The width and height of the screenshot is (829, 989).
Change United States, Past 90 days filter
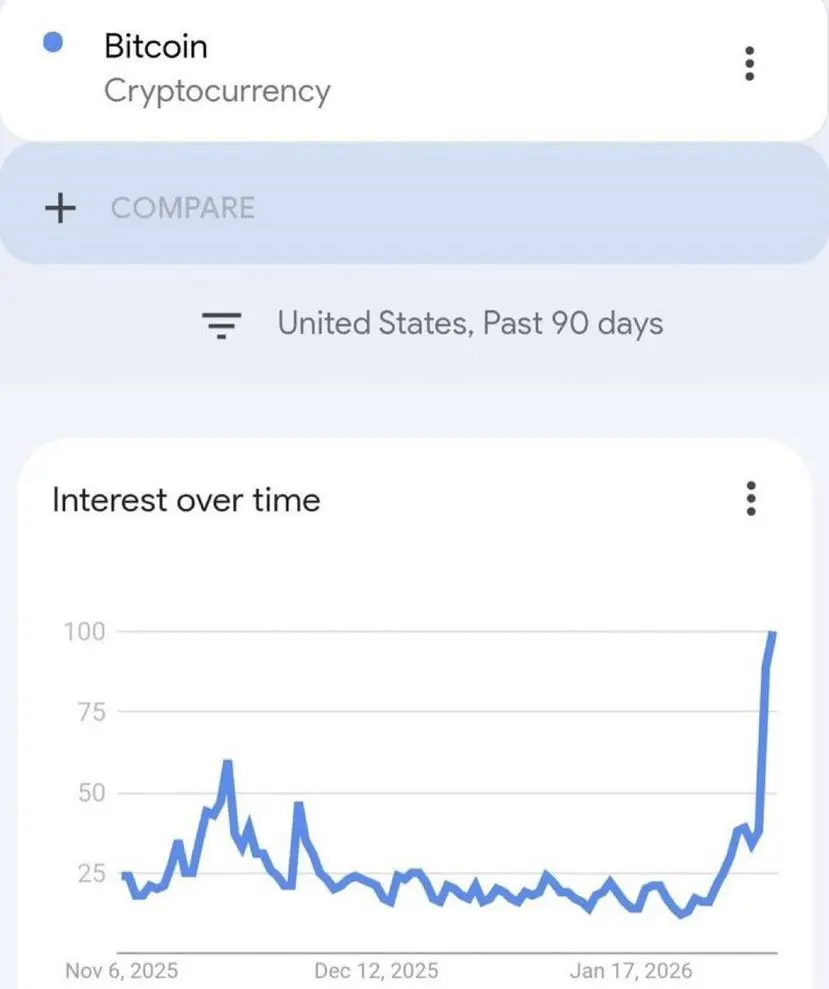[470, 323]
